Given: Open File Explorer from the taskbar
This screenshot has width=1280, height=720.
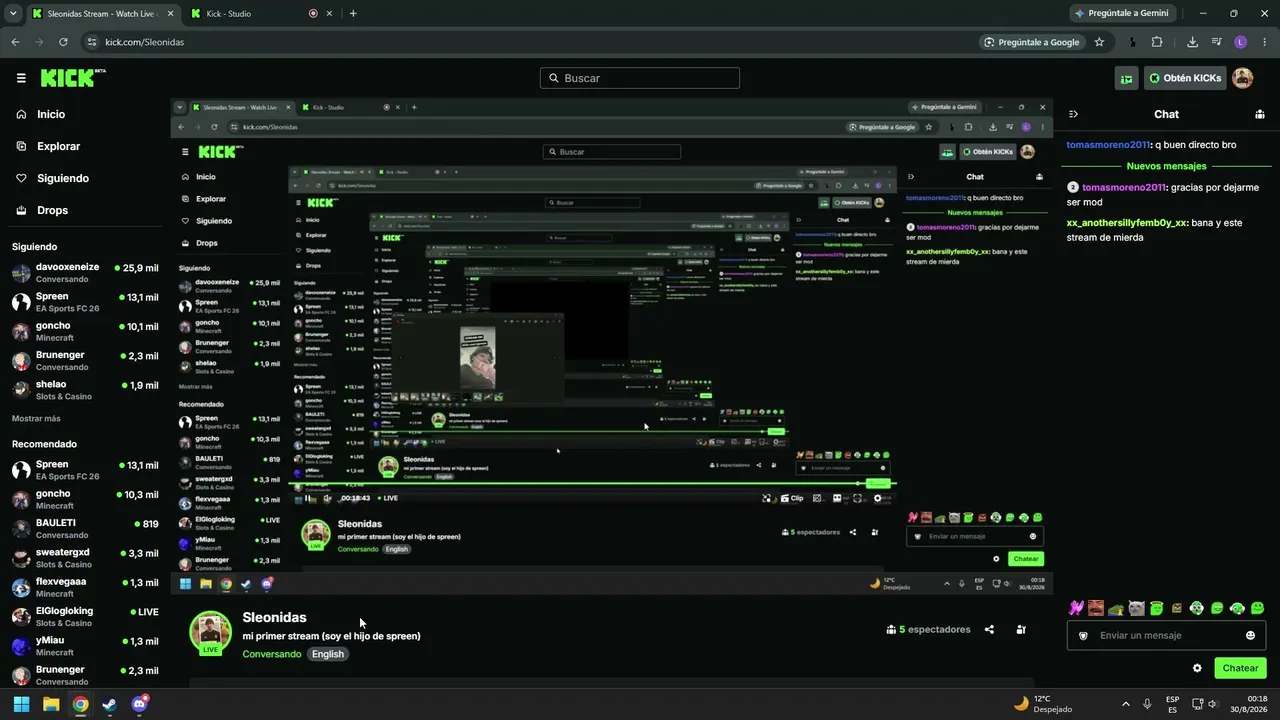Looking at the screenshot, I should pyautogui.click(x=51, y=704).
